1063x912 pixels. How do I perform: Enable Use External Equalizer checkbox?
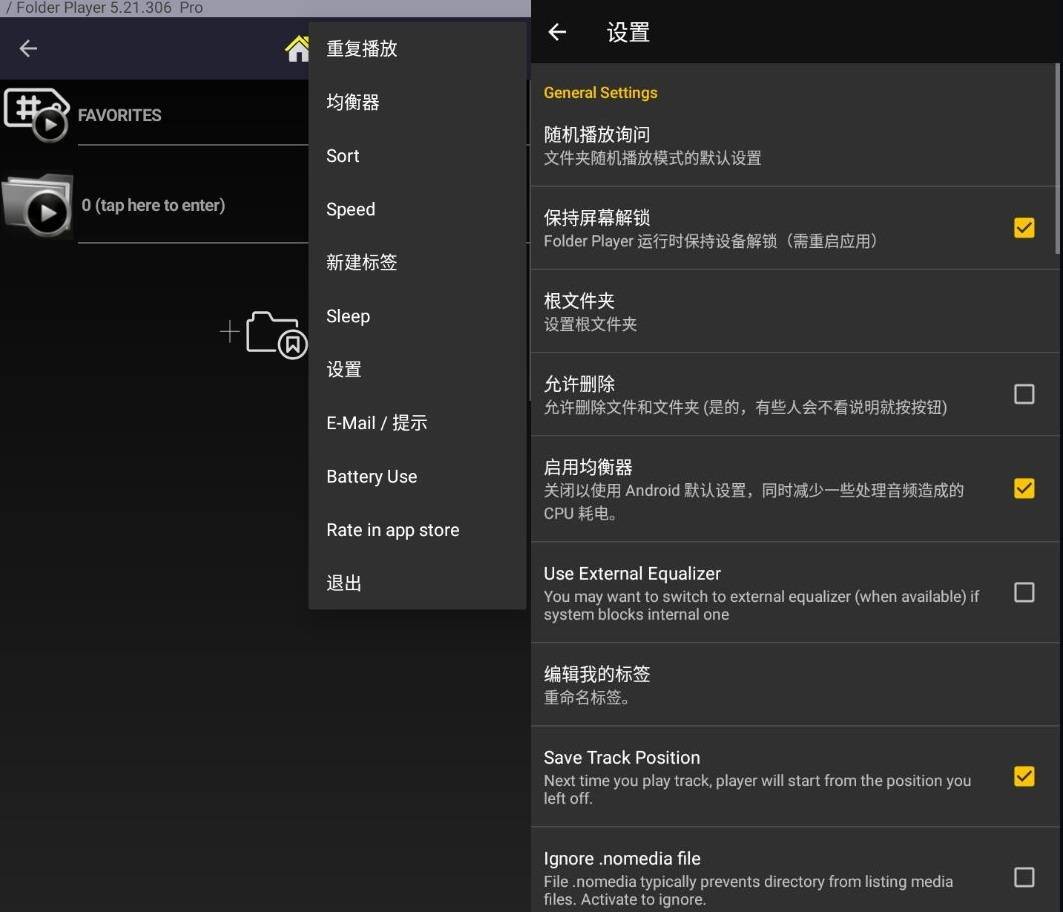click(x=1023, y=593)
